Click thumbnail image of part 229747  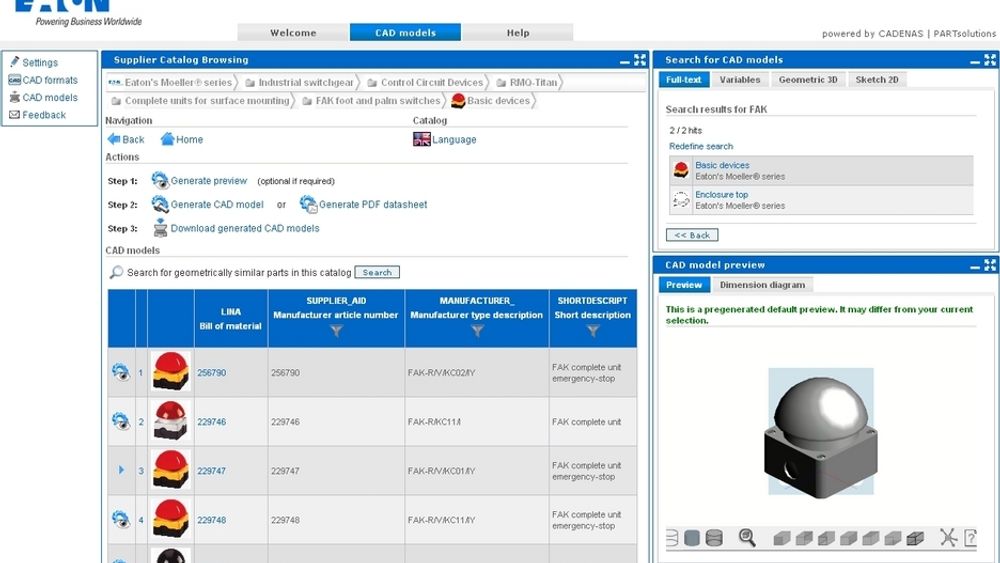coord(170,469)
